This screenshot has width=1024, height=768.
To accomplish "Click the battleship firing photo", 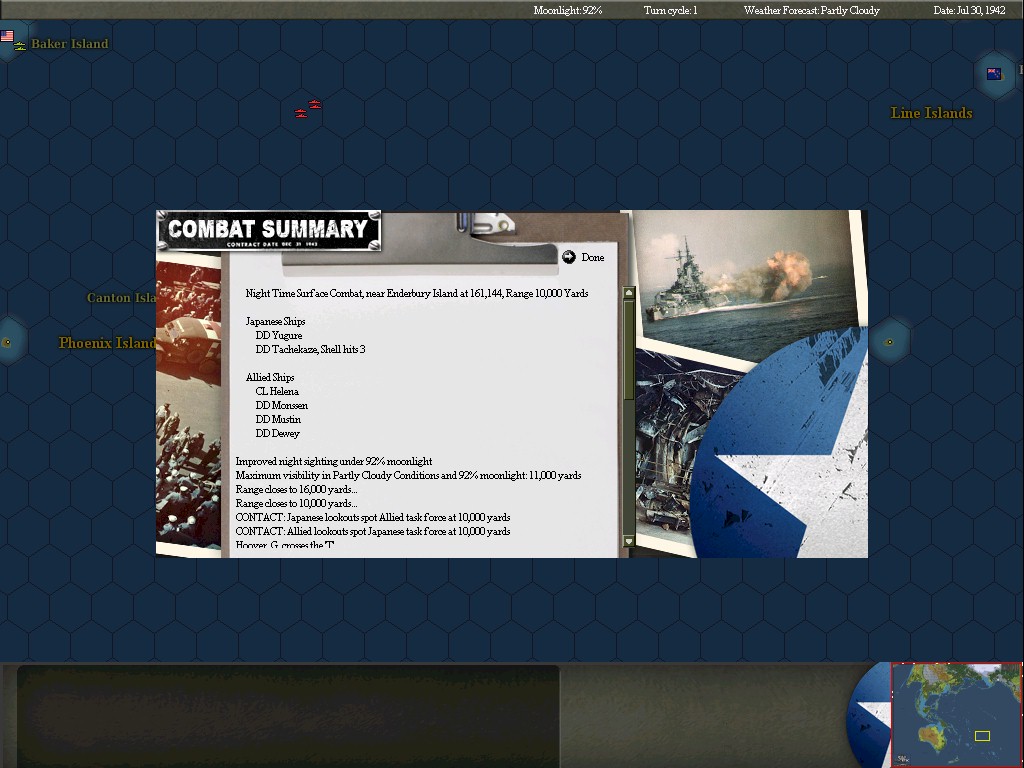I will pos(748,281).
